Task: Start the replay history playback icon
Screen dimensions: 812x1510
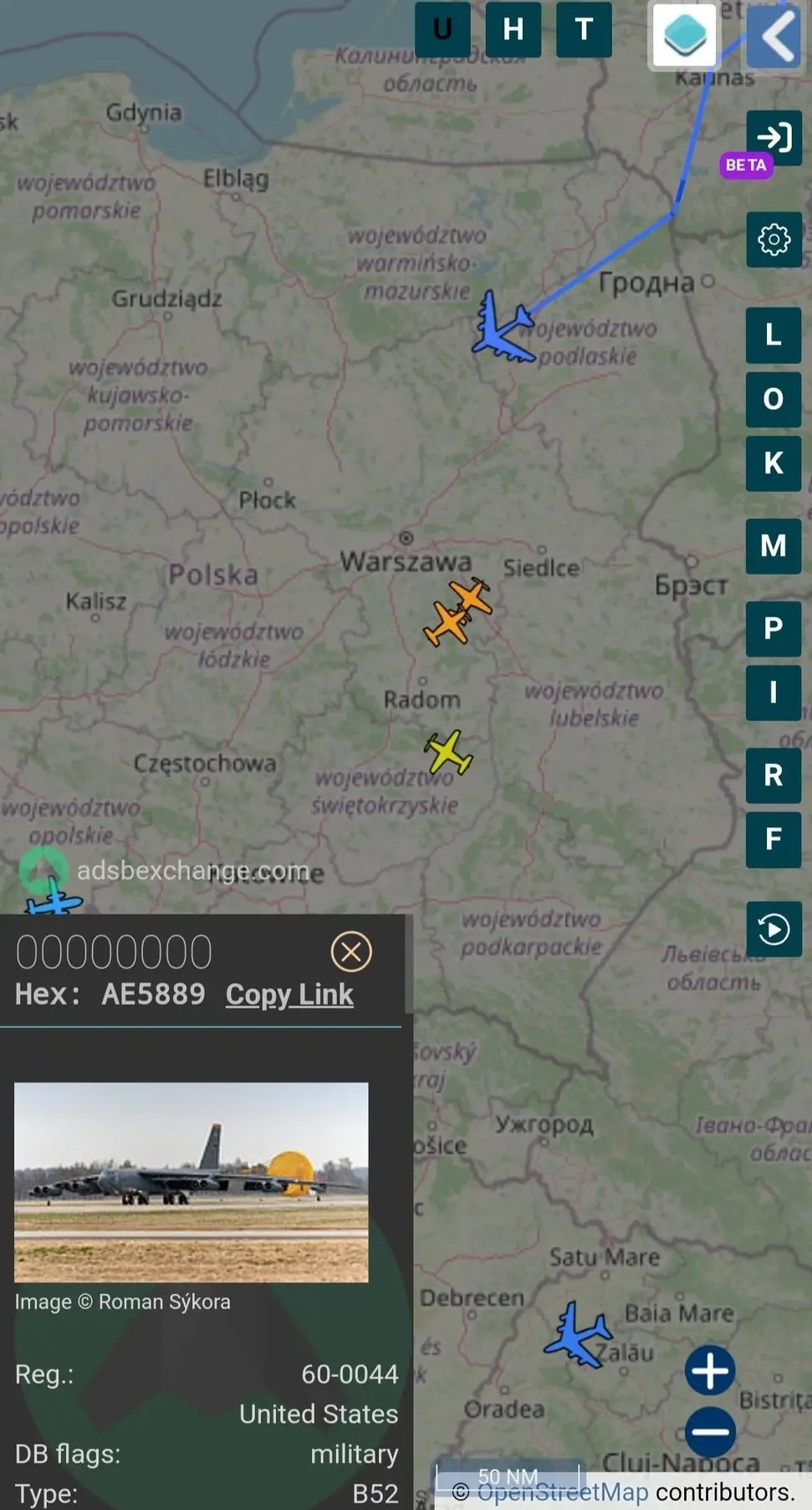Action: [774, 929]
